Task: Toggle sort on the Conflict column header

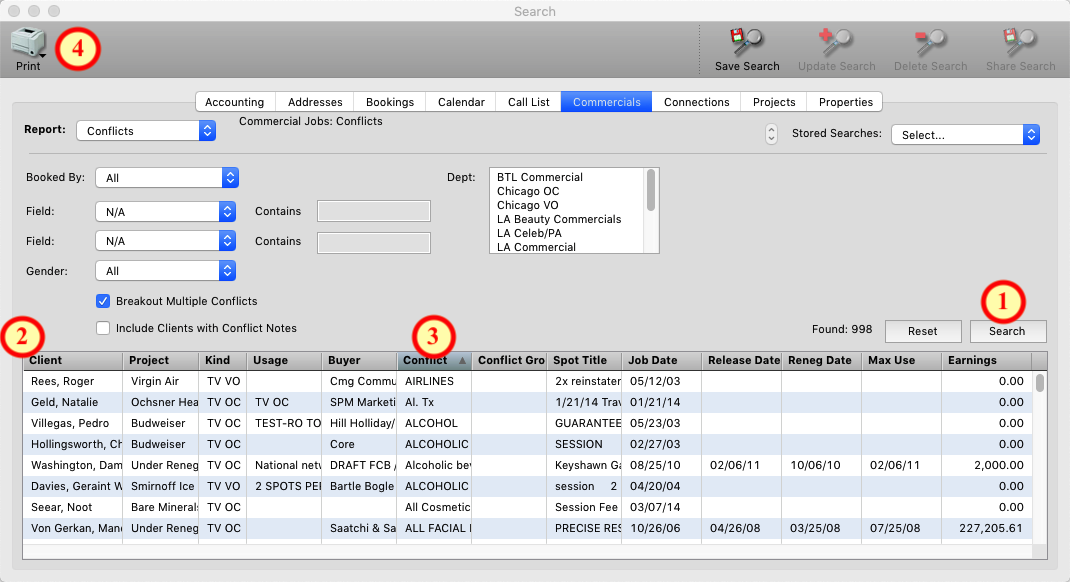Action: tap(435, 360)
